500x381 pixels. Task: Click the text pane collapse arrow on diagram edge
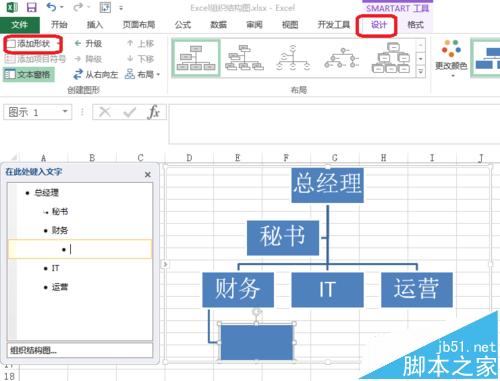pos(165,264)
